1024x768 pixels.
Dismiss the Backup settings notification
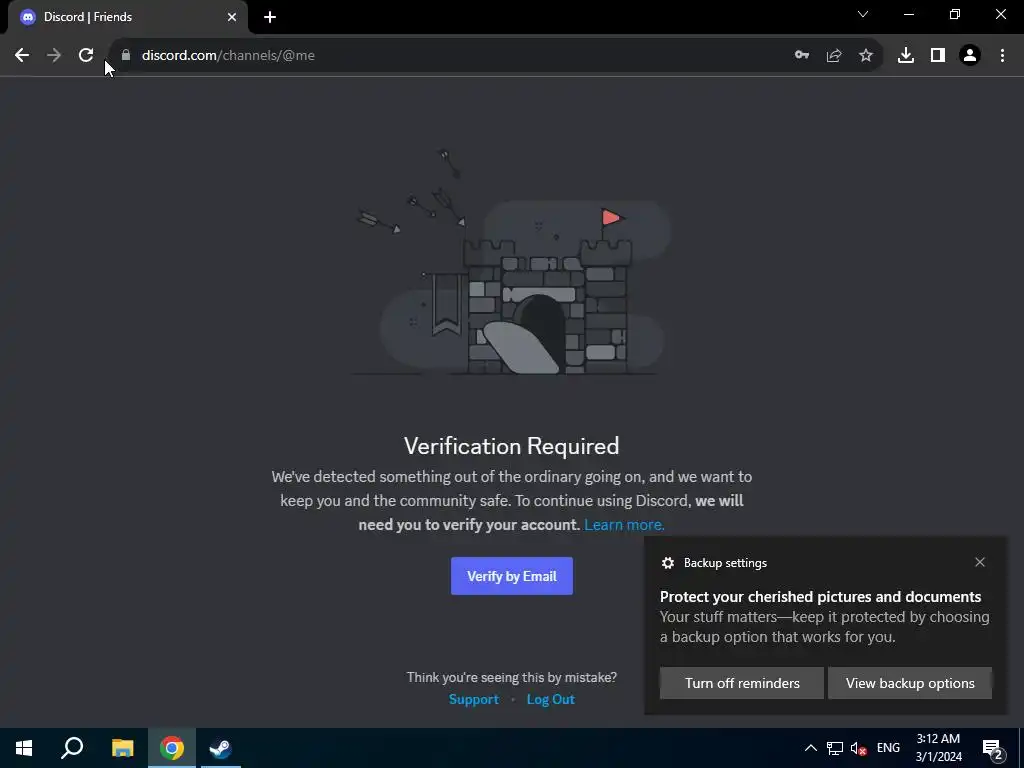click(x=980, y=562)
